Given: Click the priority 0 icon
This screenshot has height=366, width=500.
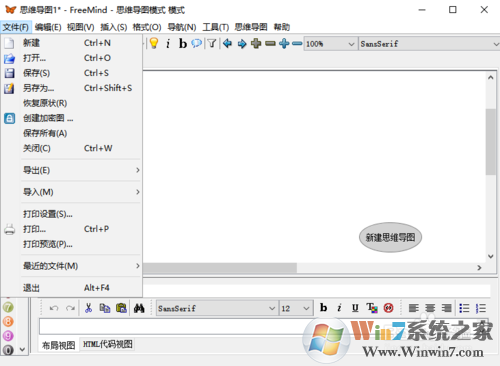Looking at the screenshot, I should (x=8, y=350).
